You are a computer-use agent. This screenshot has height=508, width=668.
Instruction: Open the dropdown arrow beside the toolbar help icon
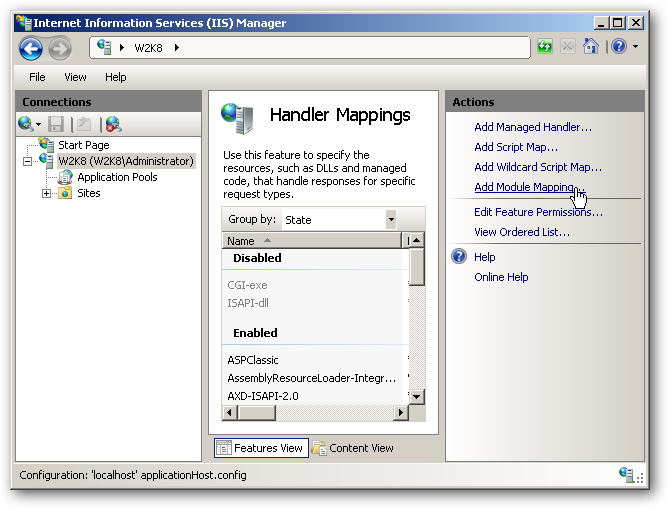636,46
